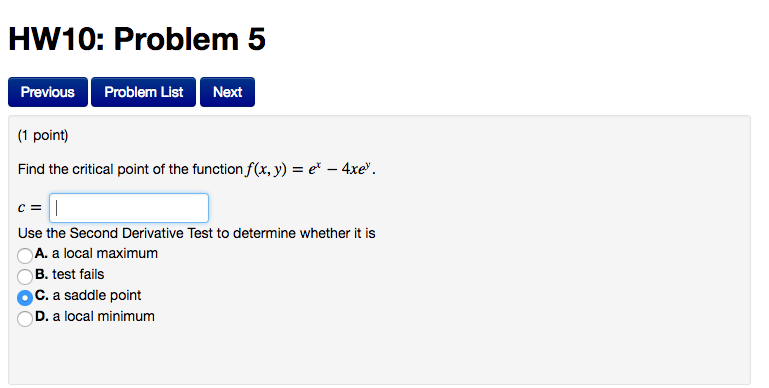Select radio option A local maximum
The height and width of the screenshot is (388, 769).
(25, 256)
